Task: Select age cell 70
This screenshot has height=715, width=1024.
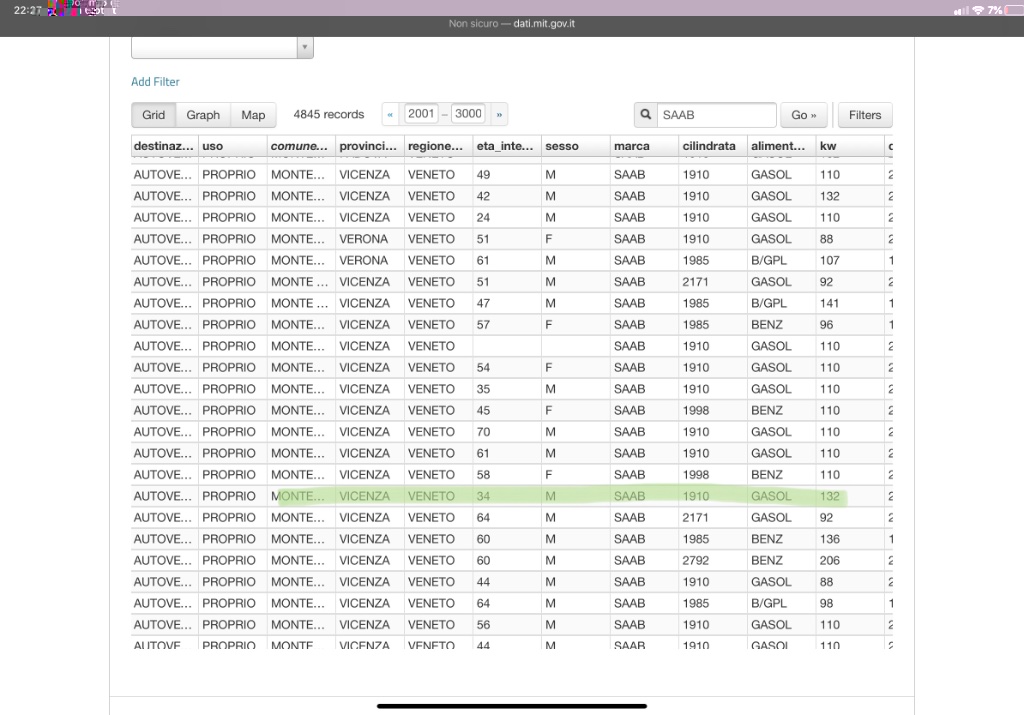Action: [x=507, y=432]
